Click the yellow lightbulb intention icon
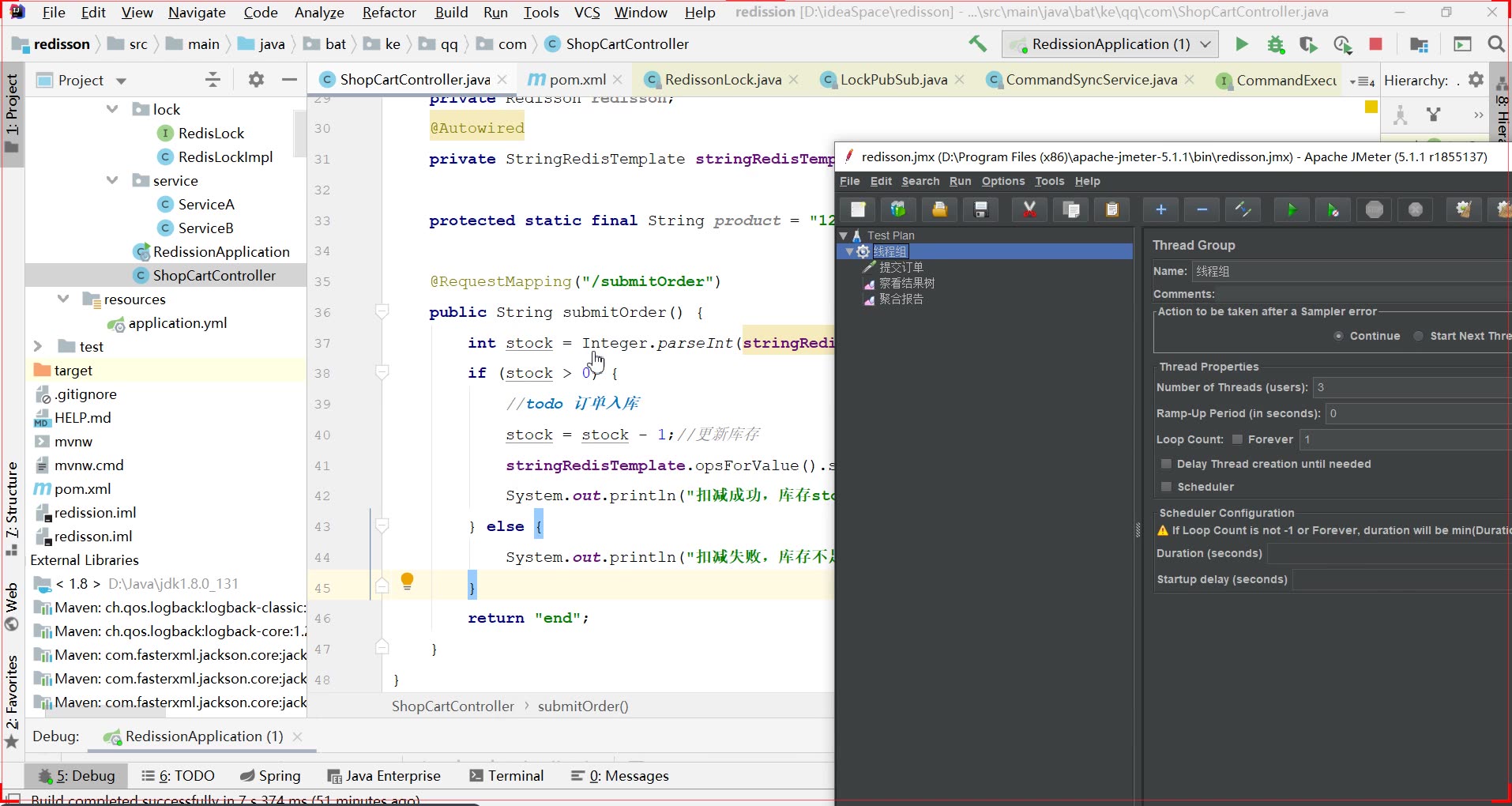Image resolution: width=1512 pixels, height=806 pixels. [407, 582]
